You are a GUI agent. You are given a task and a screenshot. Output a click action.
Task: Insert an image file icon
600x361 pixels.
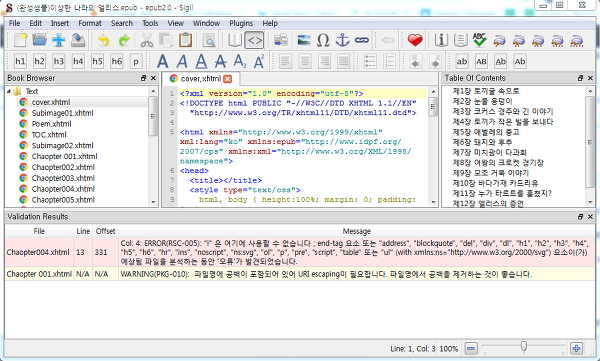(x=304, y=40)
